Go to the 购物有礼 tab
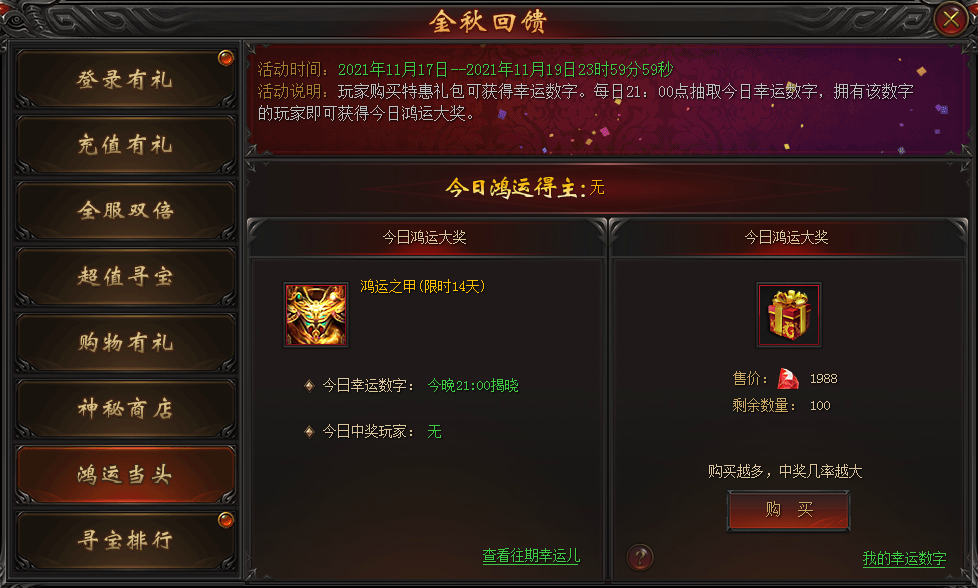978x588 pixels. 125,342
